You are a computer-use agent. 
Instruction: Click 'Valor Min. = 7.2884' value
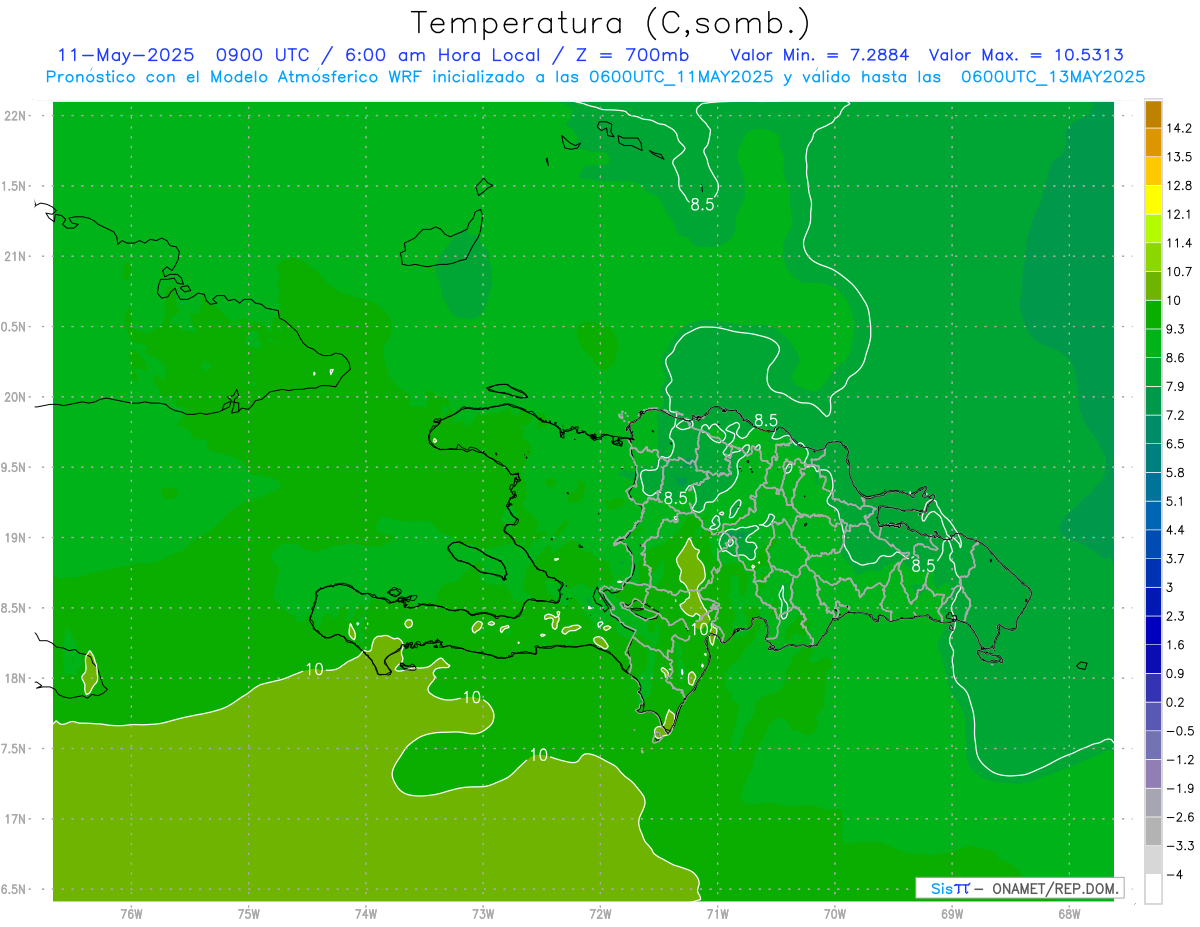coord(819,55)
